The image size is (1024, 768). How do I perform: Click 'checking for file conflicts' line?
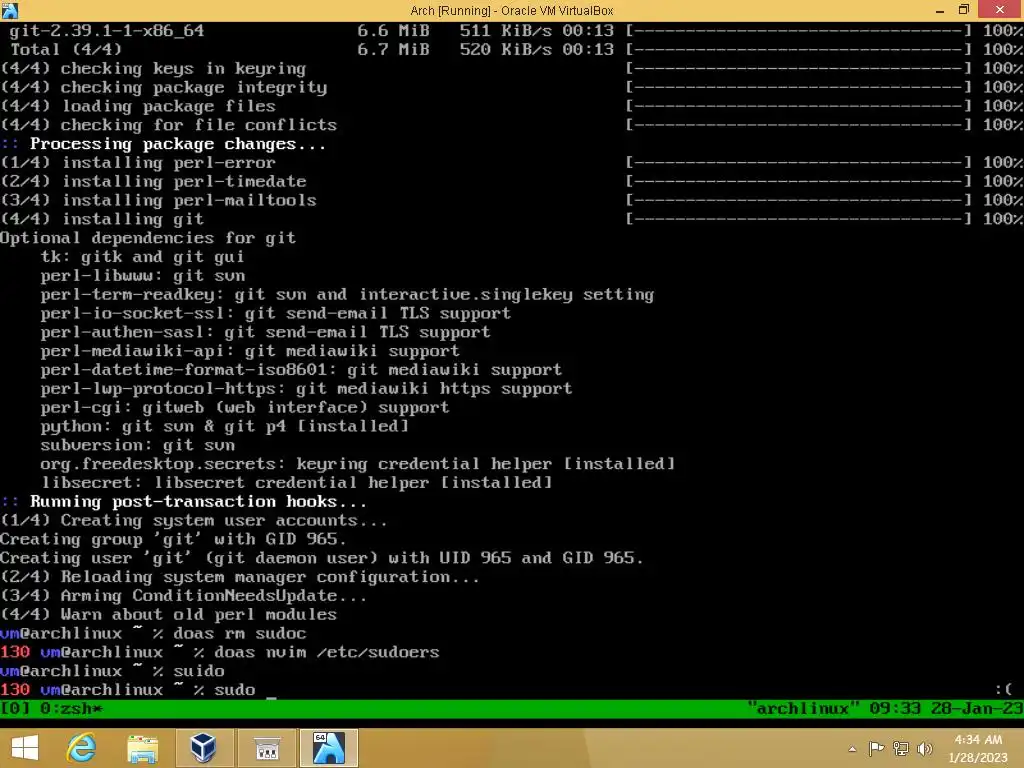point(168,125)
